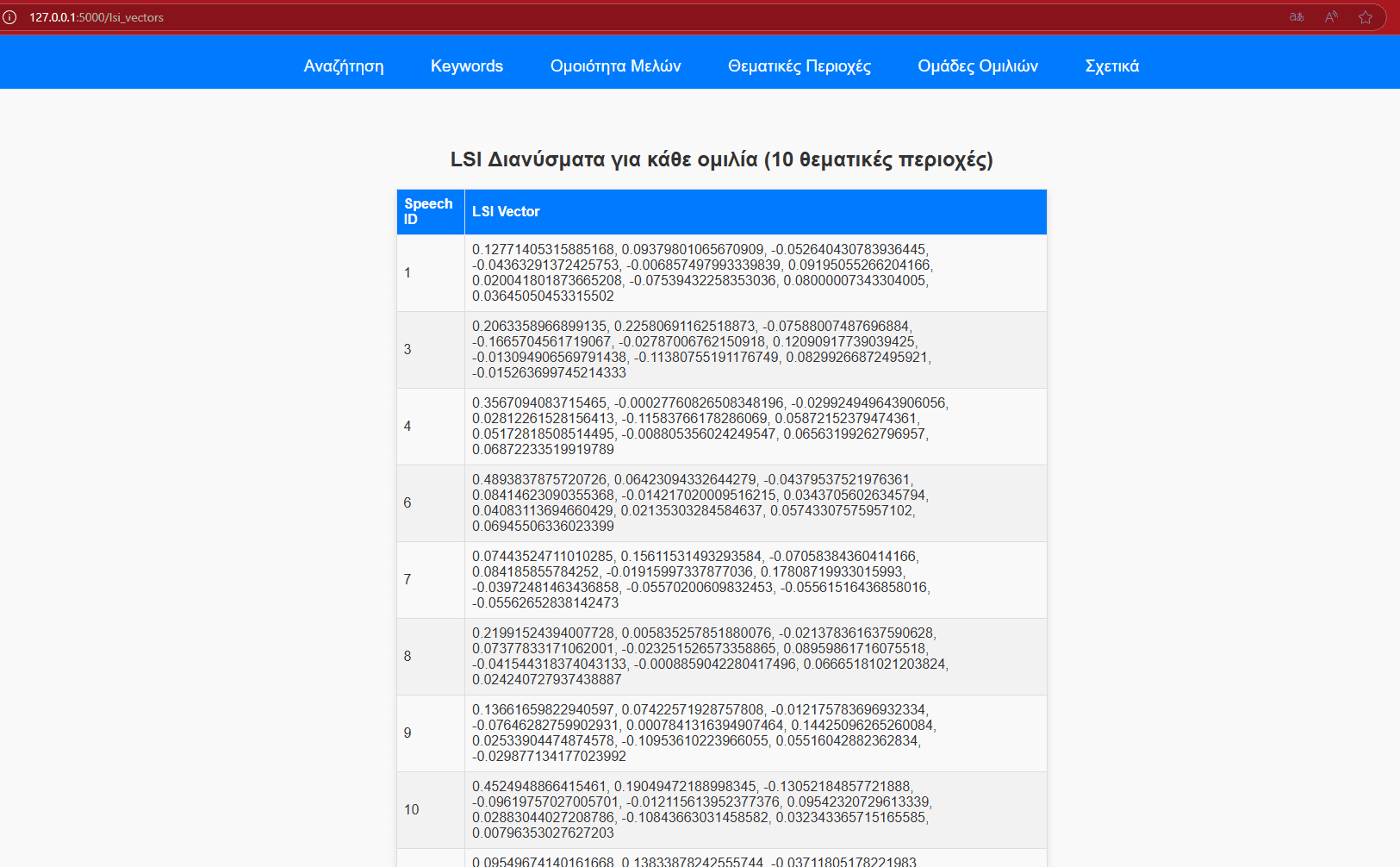Select the LSI vector starting 0.4893837875720726
This screenshot has width=1400, height=867.
coord(756,503)
